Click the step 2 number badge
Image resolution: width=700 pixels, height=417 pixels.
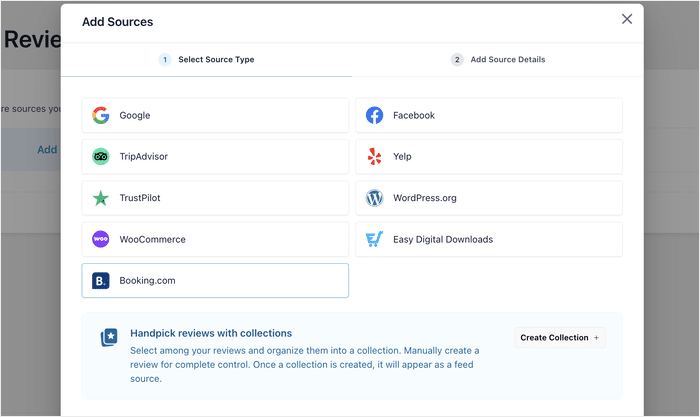coord(457,59)
